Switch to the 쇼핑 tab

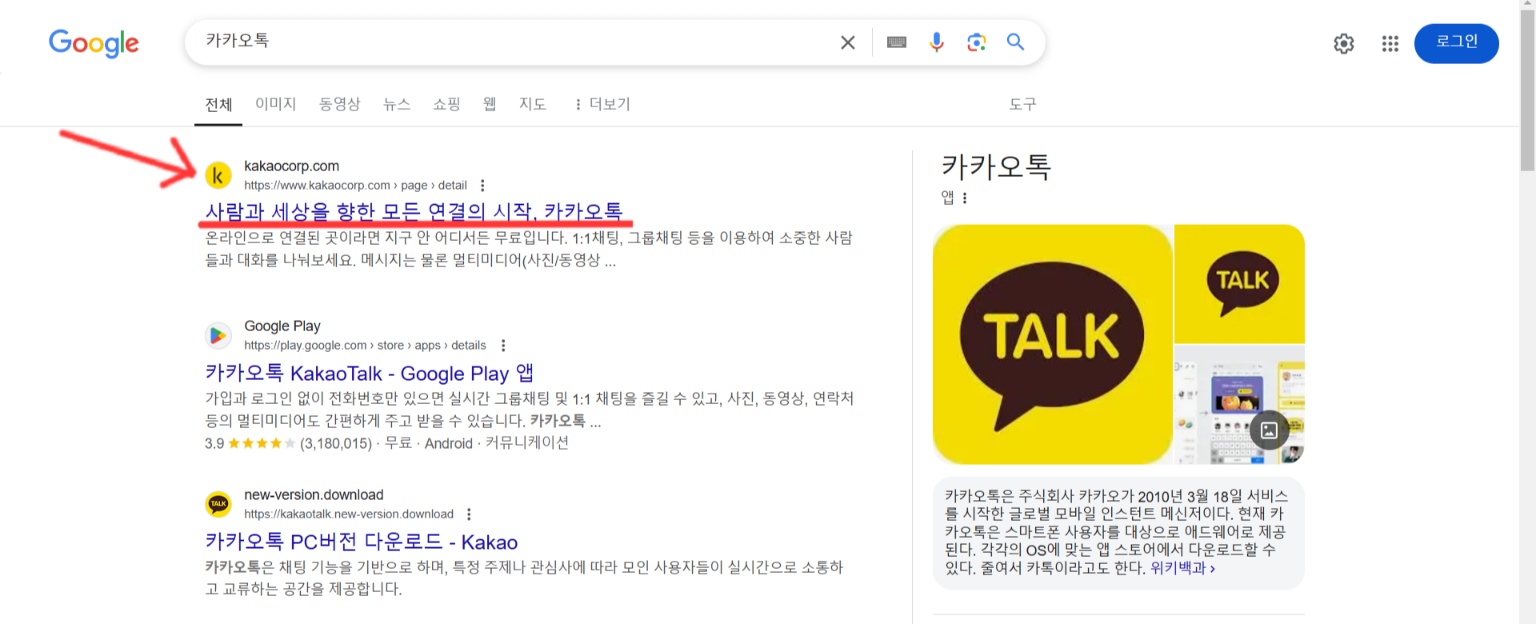(447, 104)
